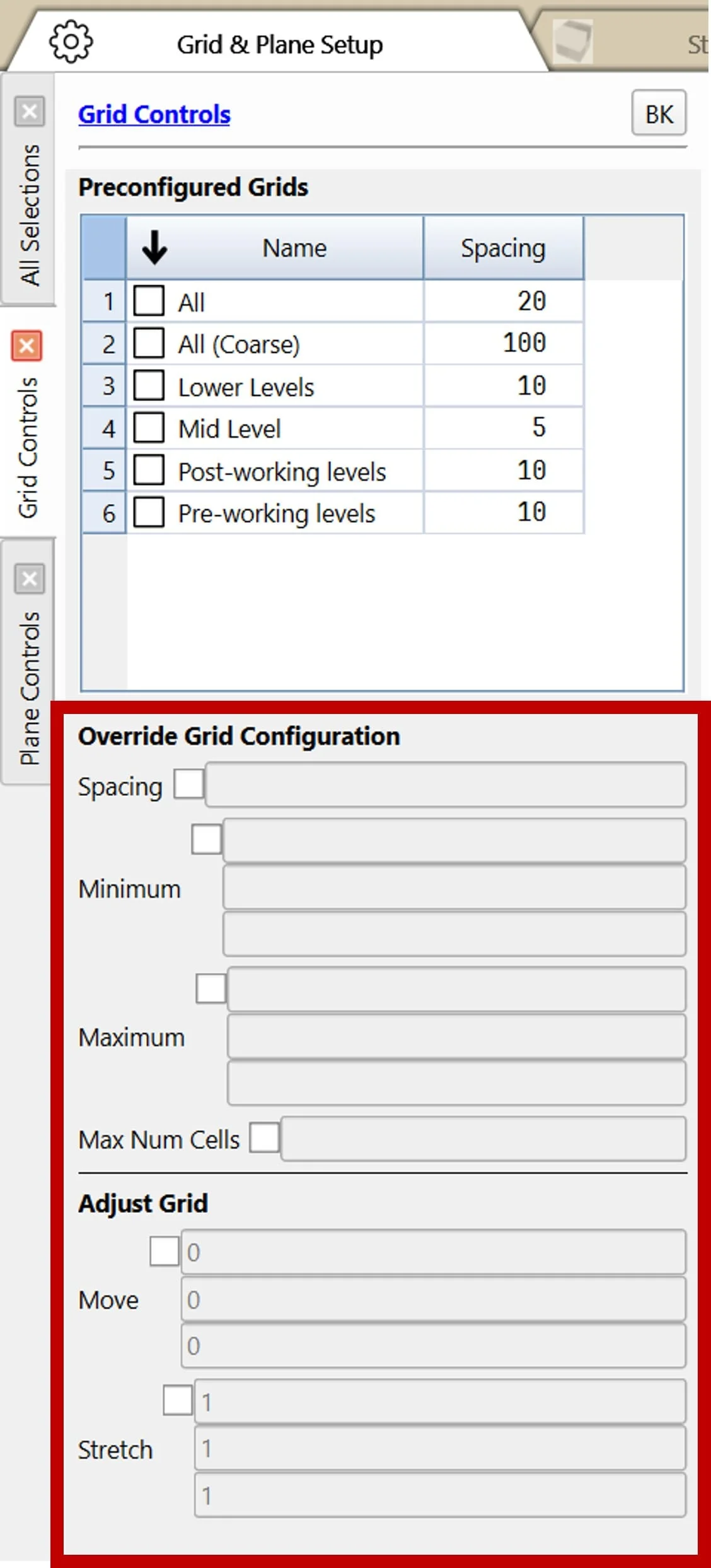Check the All grid checkbox
This screenshot has height=1568, width=711.
(x=149, y=301)
